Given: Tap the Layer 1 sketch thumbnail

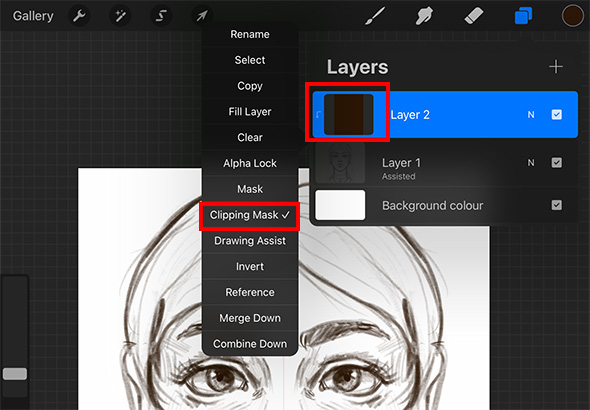Looking at the screenshot, I should 340,162.
